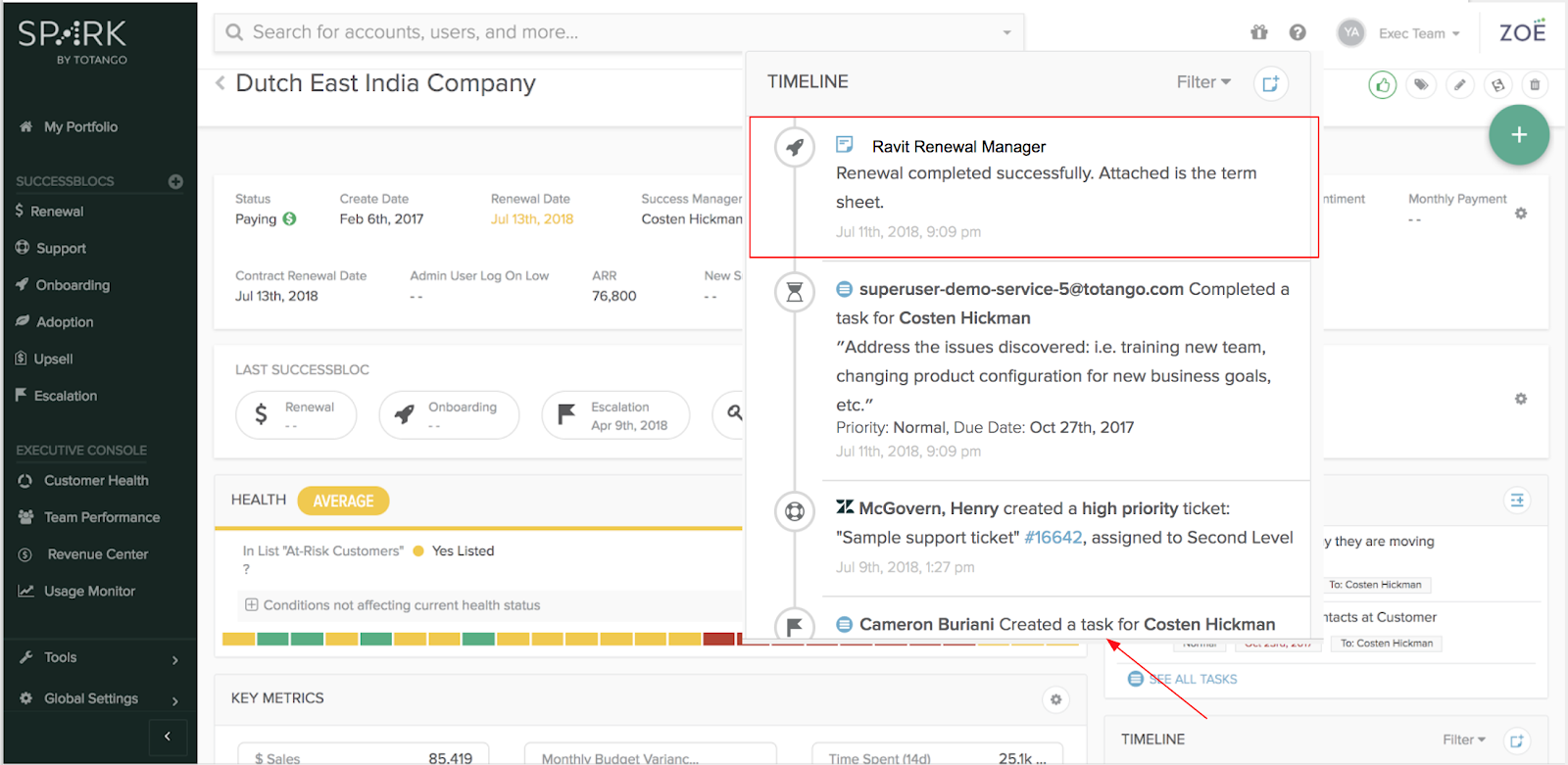Screen dimensions: 1568x765
Task: Select Escalation chip dated Apr 9th, 2018
Action: (615, 414)
